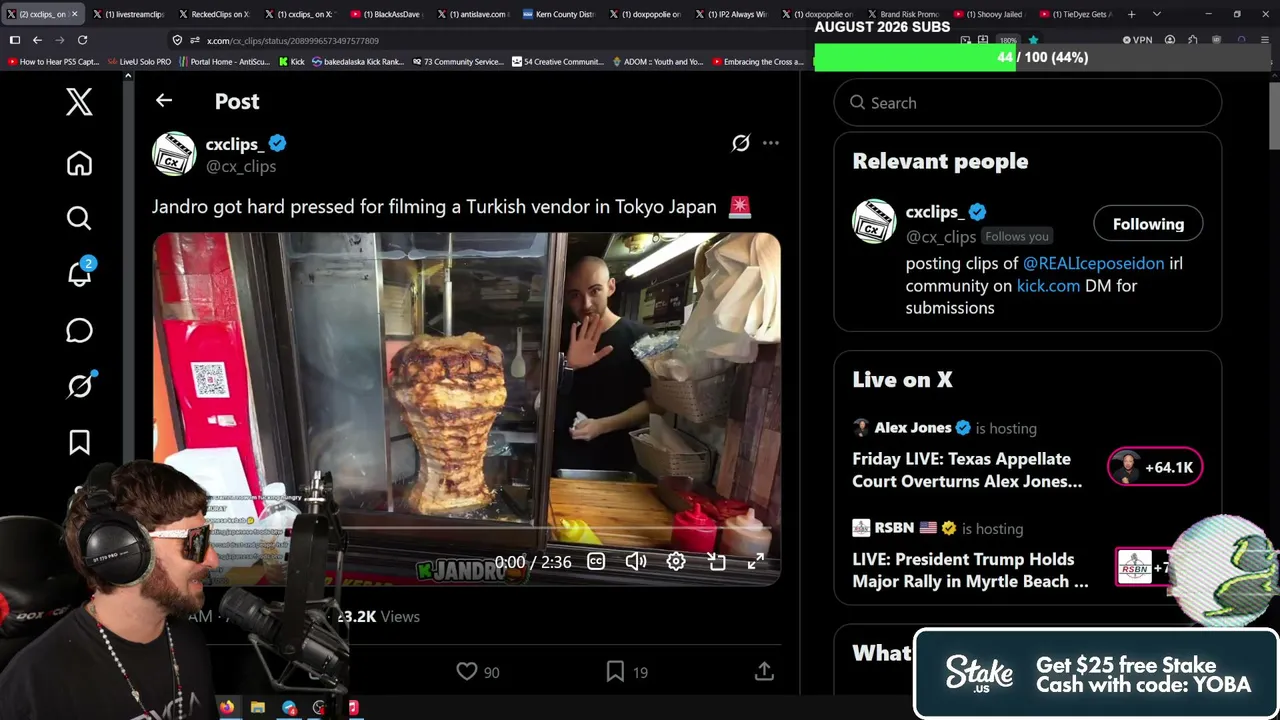Viewport: 1280px width, 720px height.
Task: Click the Alex Jones host name
Action: tap(912, 427)
